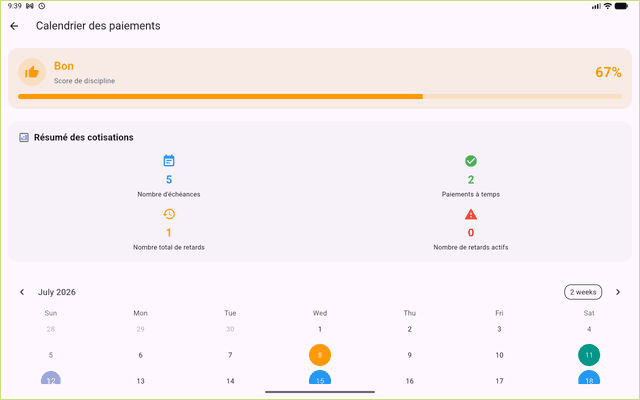The width and height of the screenshot is (640, 400).
Task: Tap the Bon score label
Action: point(64,66)
